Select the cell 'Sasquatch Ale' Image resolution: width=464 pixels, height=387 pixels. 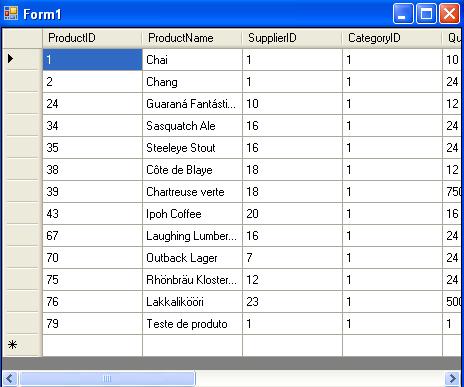click(192, 125)
